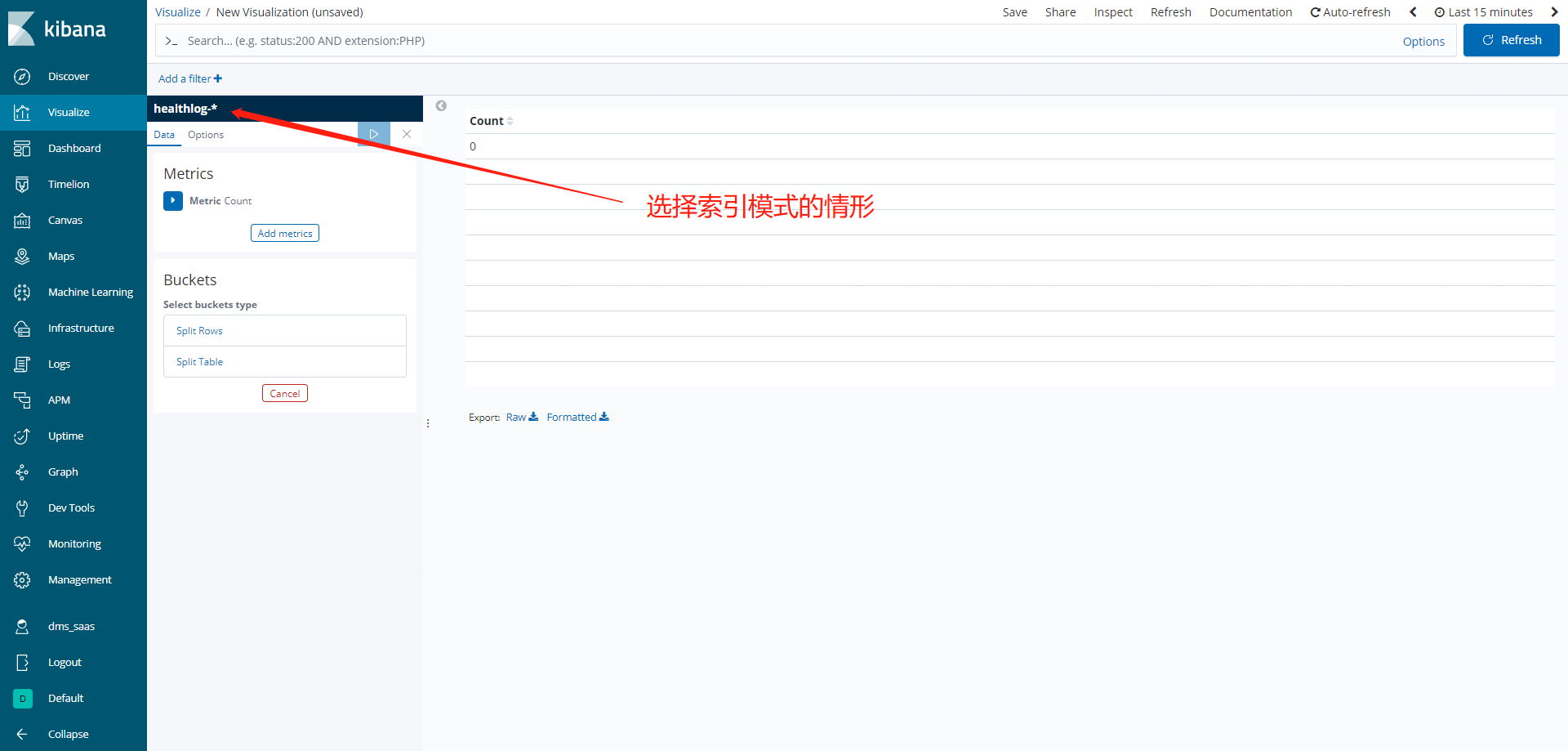This screenshot has width=1568, height=751.
Task: Click the Dev Tools sidebar label
Action: (71, 508)
